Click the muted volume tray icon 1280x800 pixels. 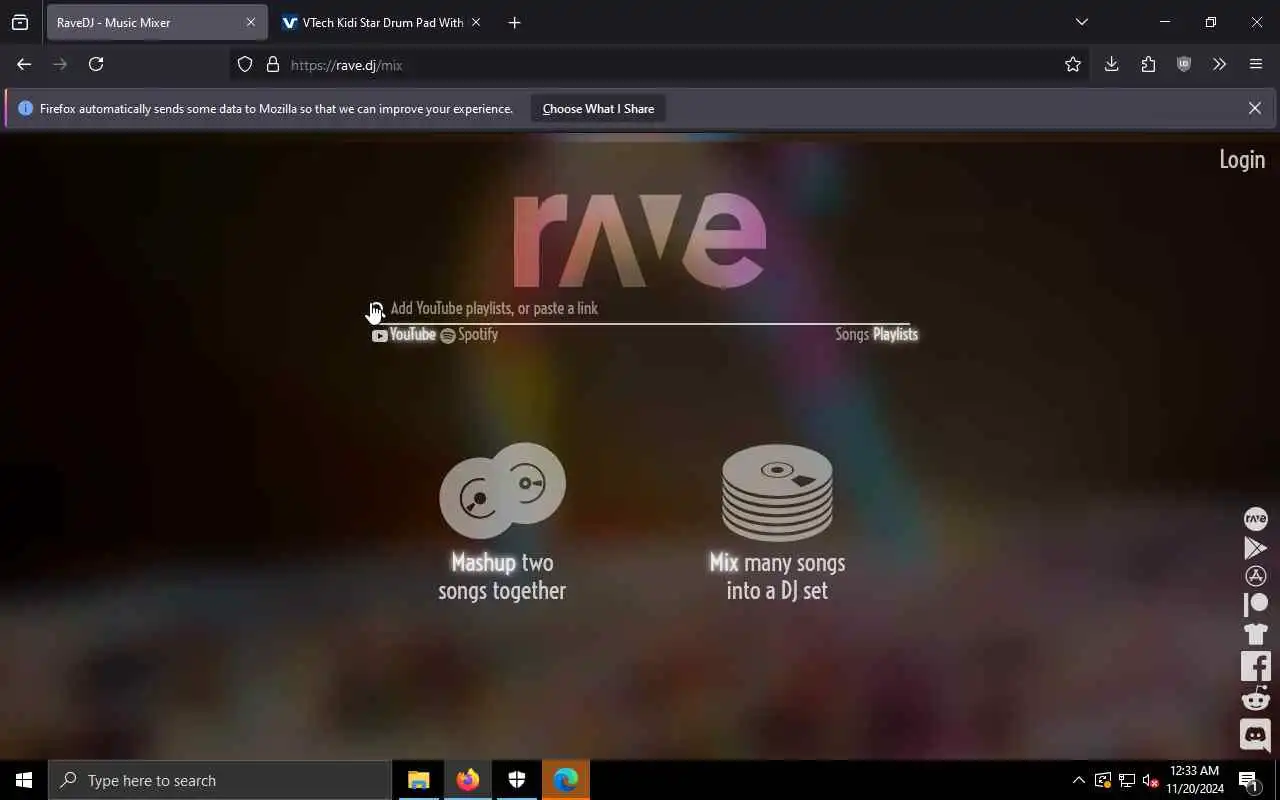[1151, 780]
